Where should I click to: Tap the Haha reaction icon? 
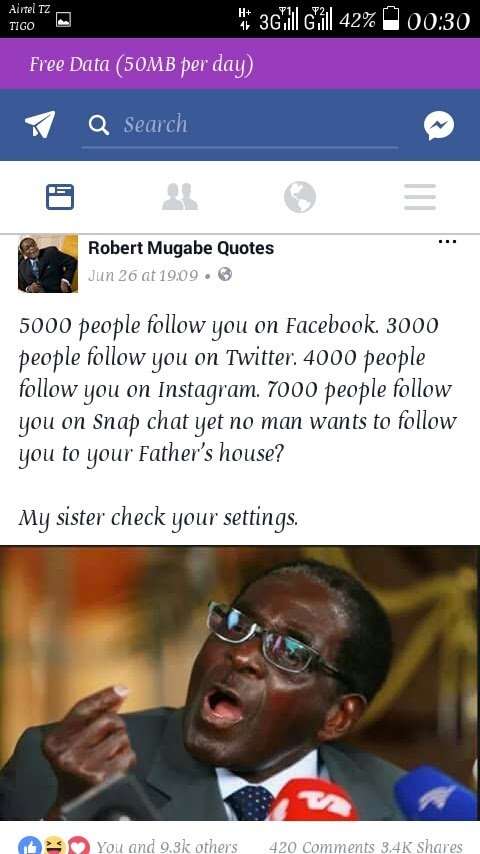(54, 845)
